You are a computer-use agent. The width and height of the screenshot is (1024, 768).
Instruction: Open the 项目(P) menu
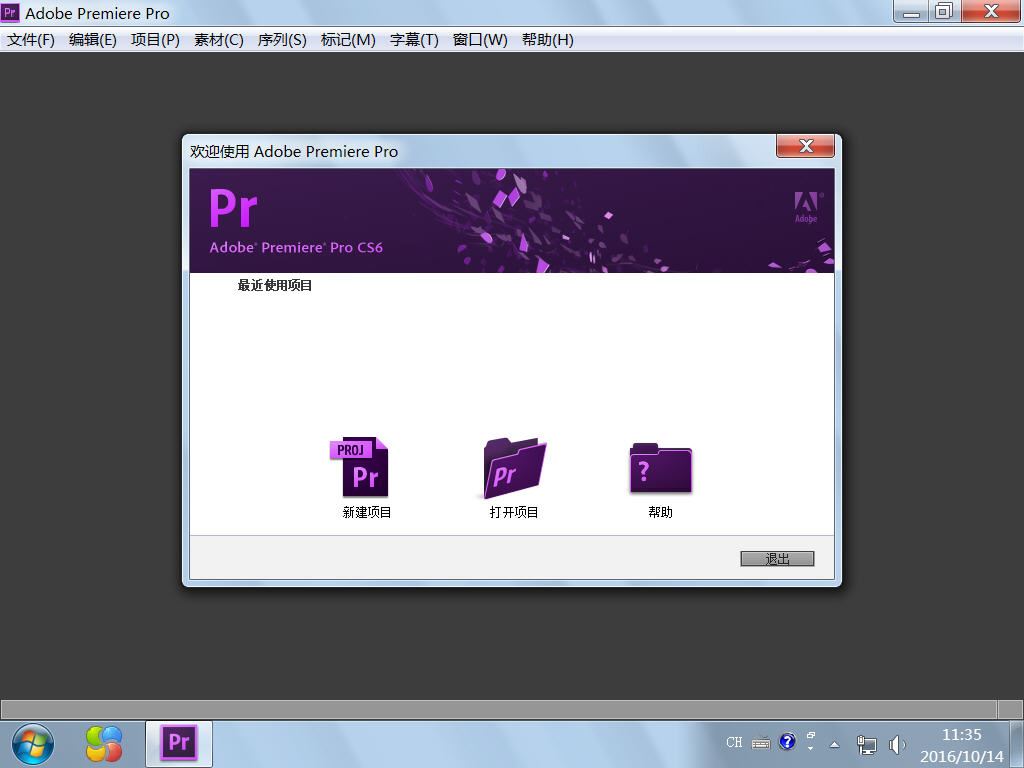pyautogui.click(x=155, y=40)
